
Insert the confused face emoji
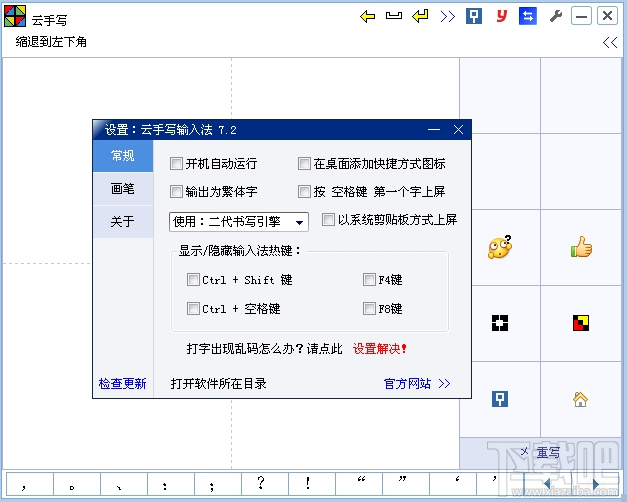click(500, 247)
